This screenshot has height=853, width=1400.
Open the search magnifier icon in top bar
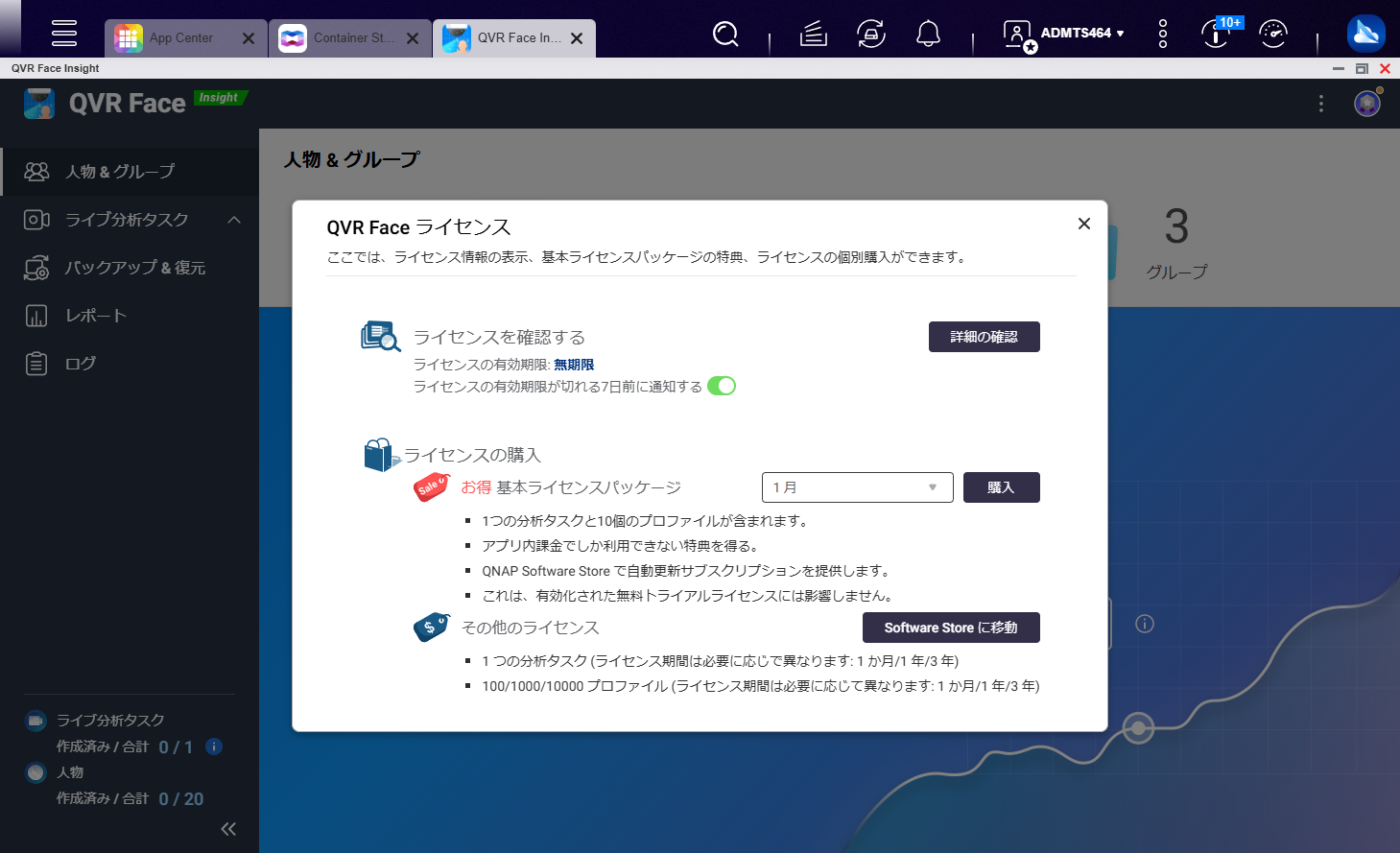[726, 35]
